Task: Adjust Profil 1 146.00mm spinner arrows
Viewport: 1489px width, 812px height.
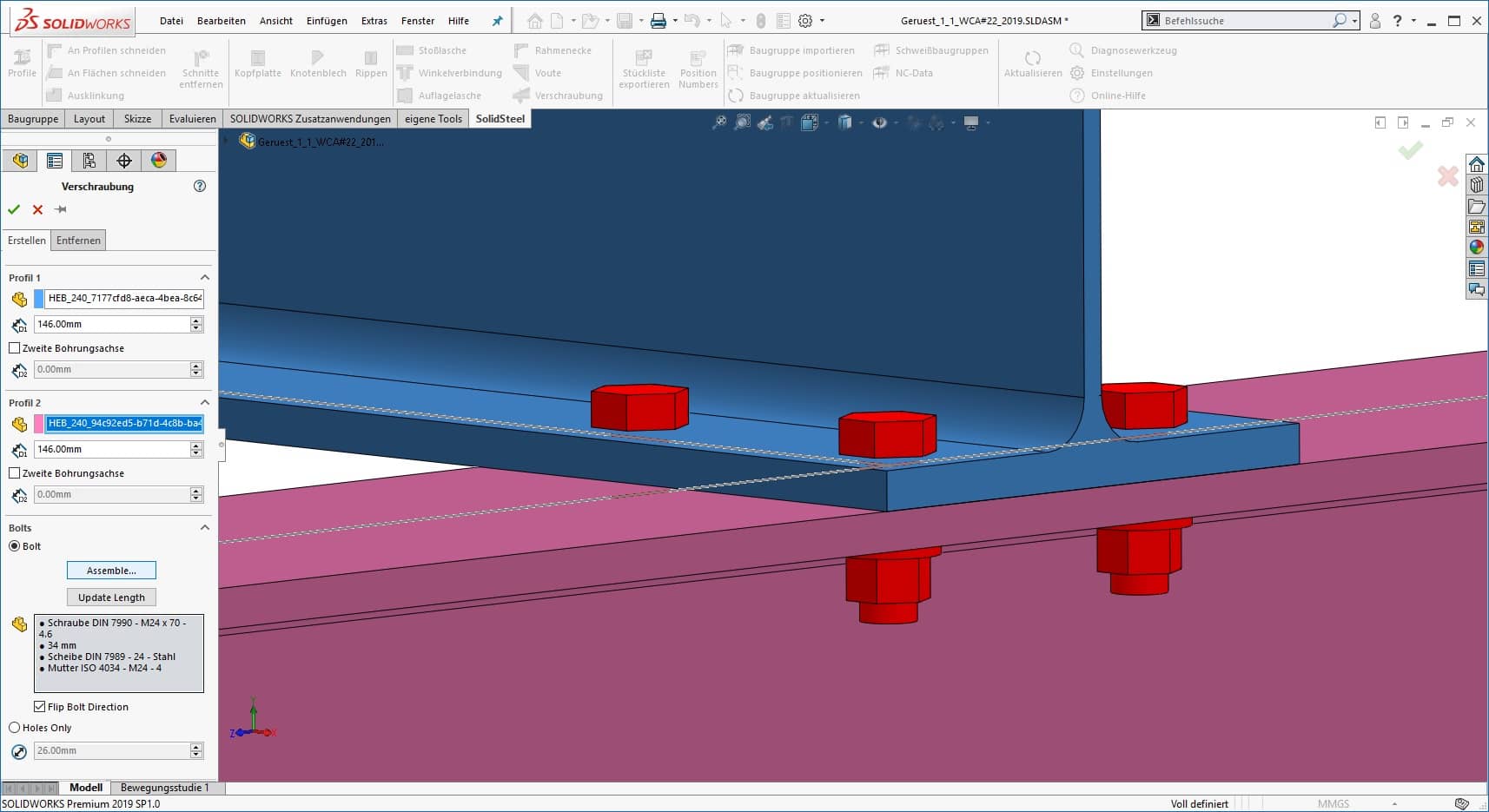Action: (x=196, y=324)
